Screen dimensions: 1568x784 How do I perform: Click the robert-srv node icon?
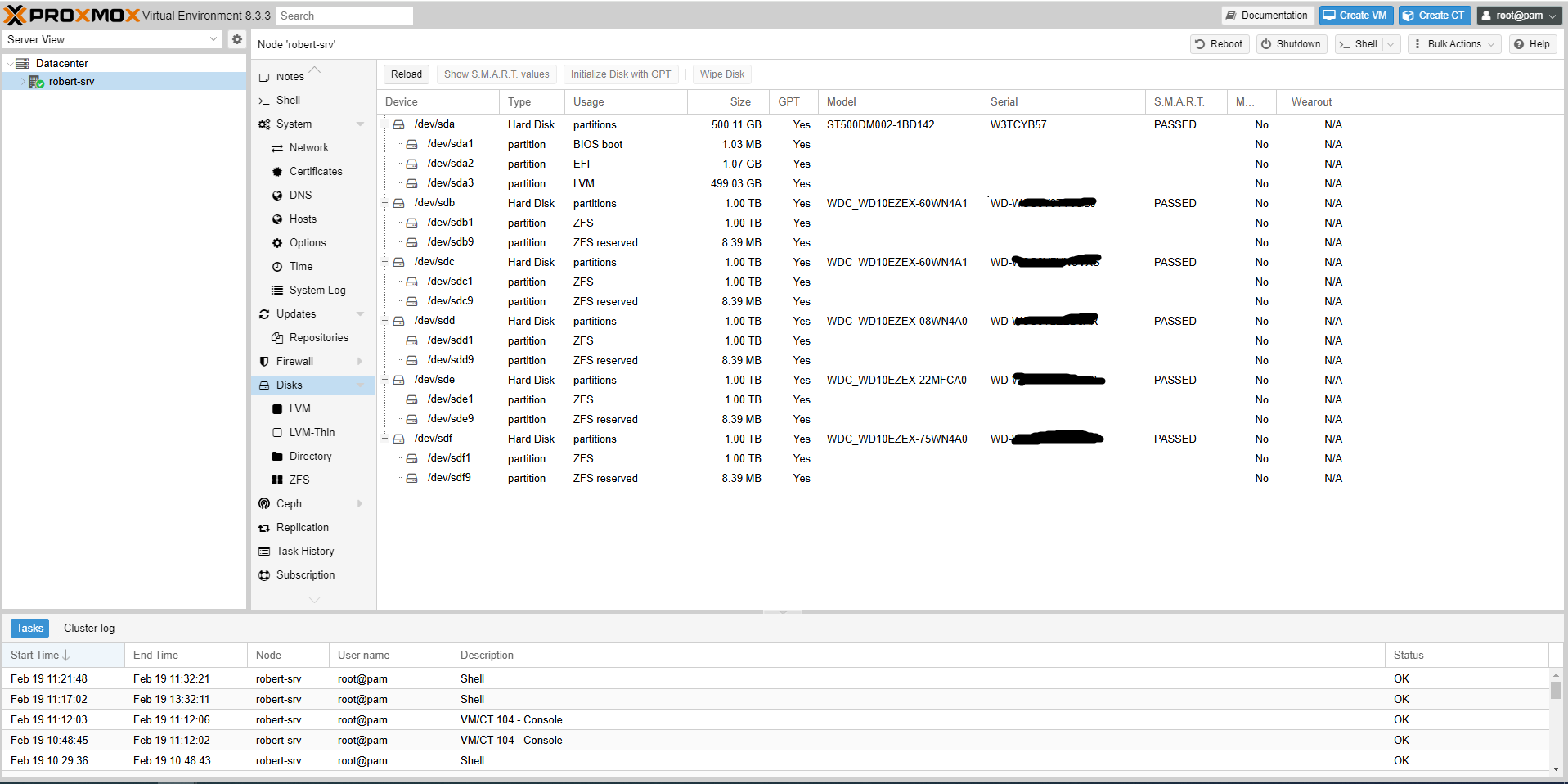pyautogui.click(x=36, y=82)
